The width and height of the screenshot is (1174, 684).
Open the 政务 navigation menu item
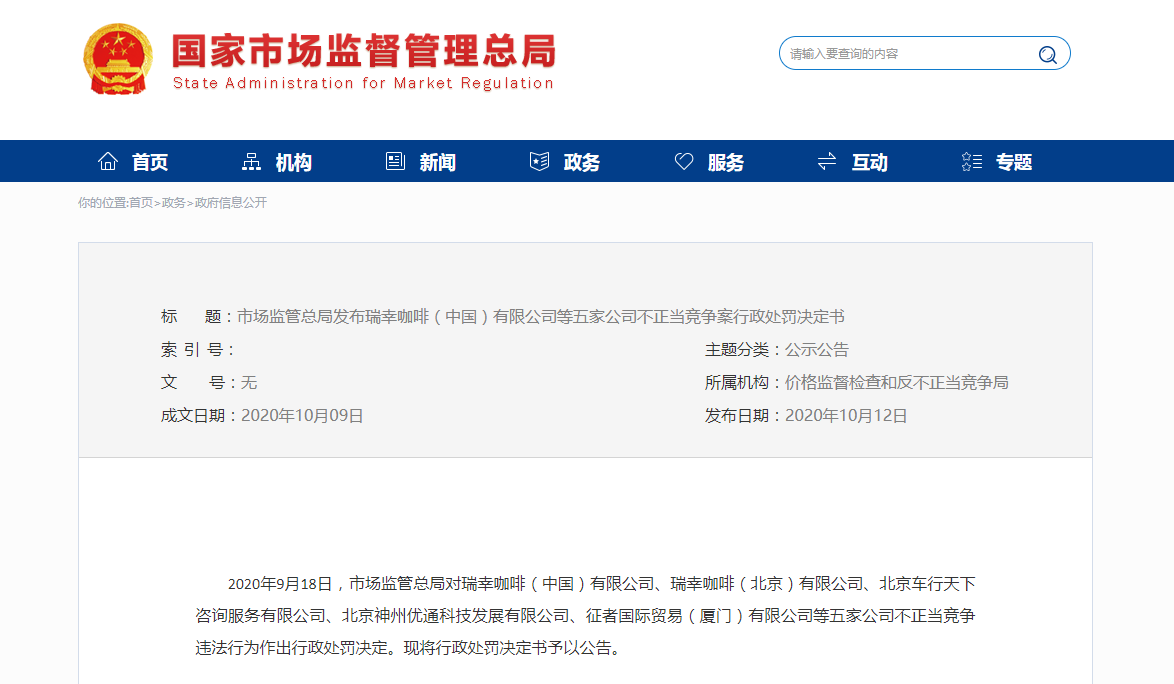click(x=581, y=161)
